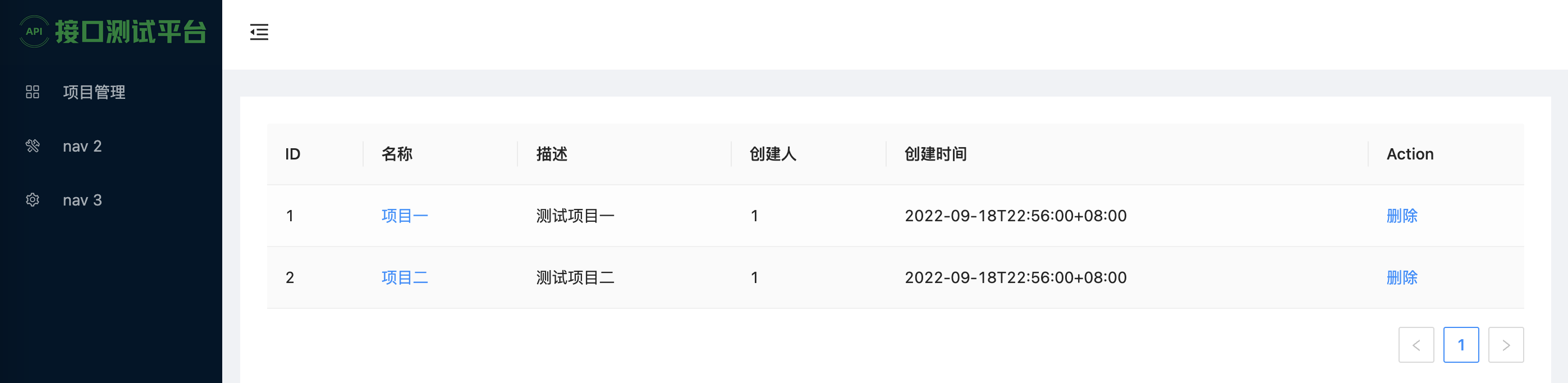
Task: Delete 项目一 using 删除 link
Action: coord(1402,216)
